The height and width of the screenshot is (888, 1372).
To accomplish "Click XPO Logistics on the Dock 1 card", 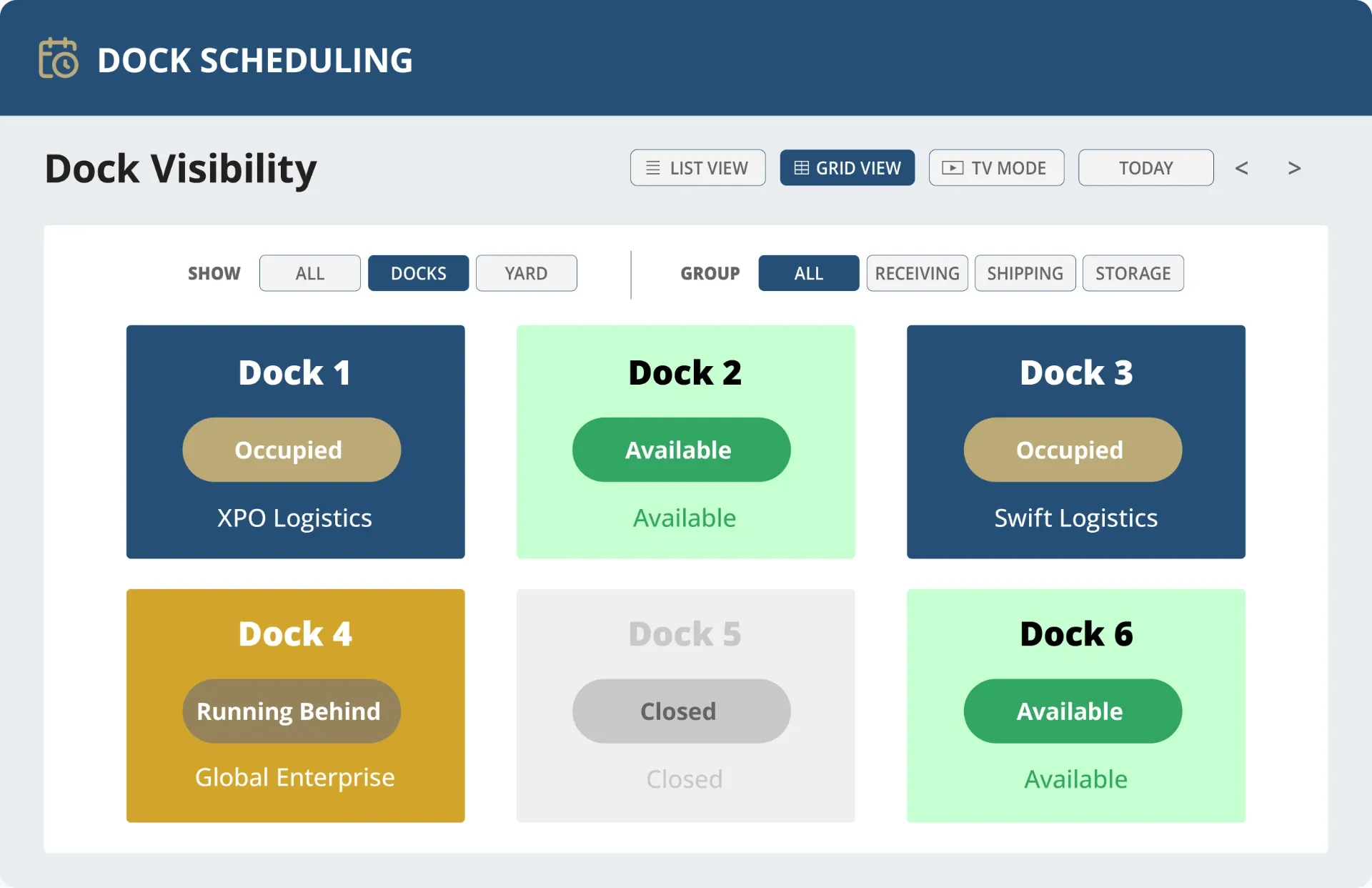I will pos(294,518).
